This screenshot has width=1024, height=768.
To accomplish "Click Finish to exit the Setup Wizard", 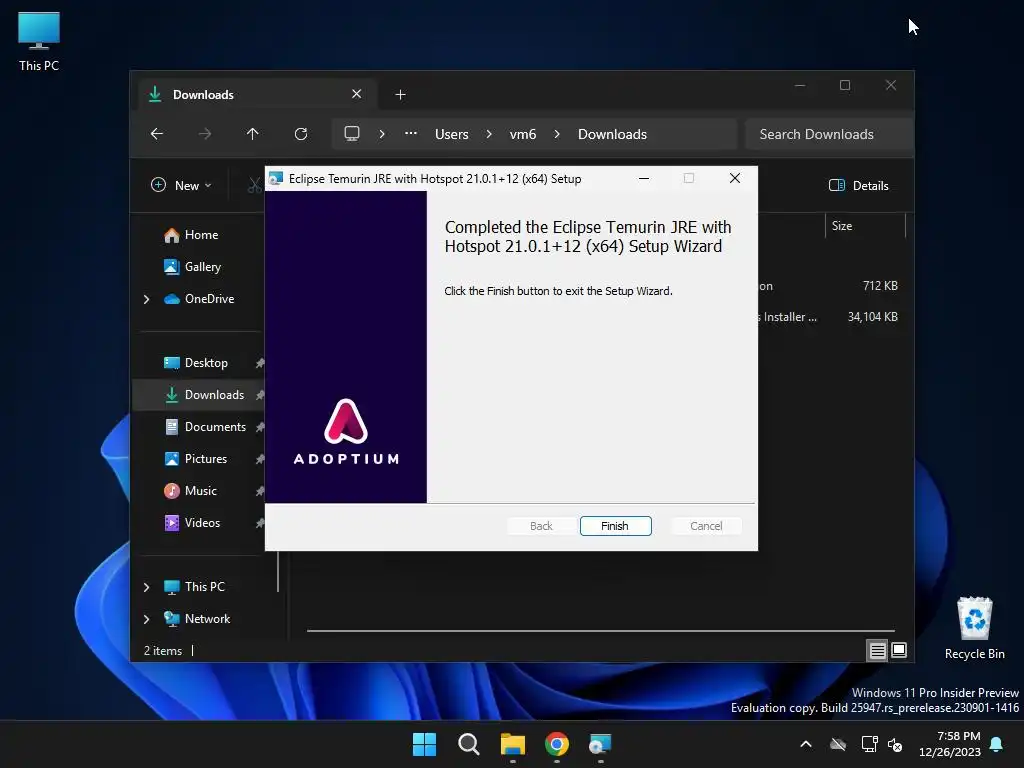I will pos(615,526).
